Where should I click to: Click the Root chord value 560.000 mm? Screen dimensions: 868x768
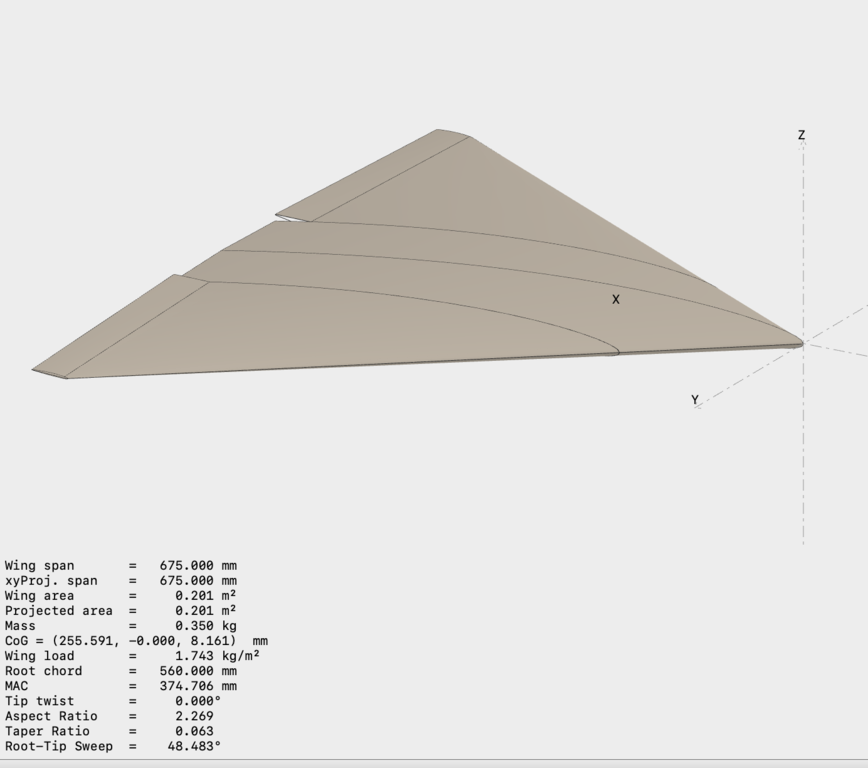click(197, 671)
